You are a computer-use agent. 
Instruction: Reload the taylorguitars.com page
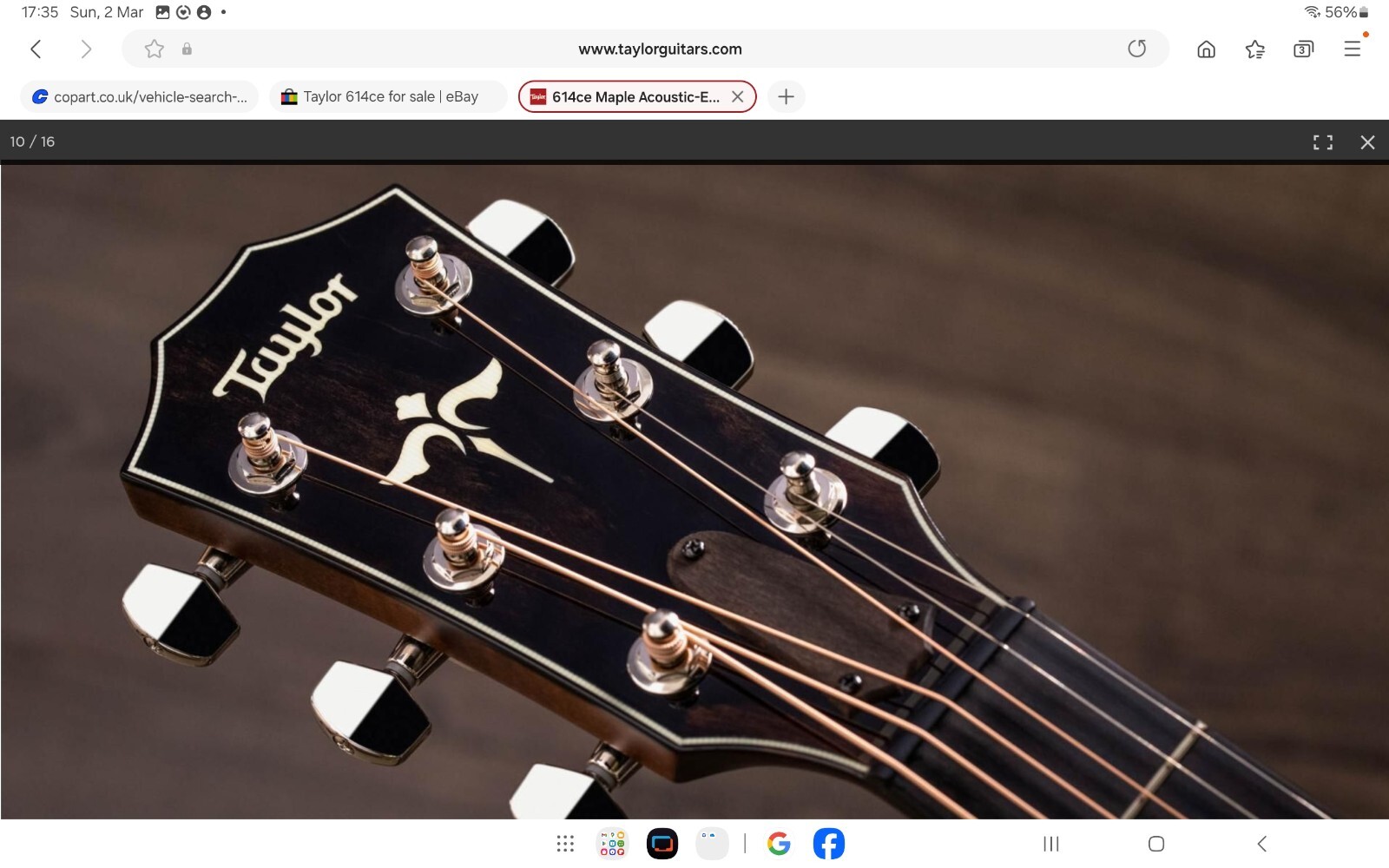(1136, 49)
